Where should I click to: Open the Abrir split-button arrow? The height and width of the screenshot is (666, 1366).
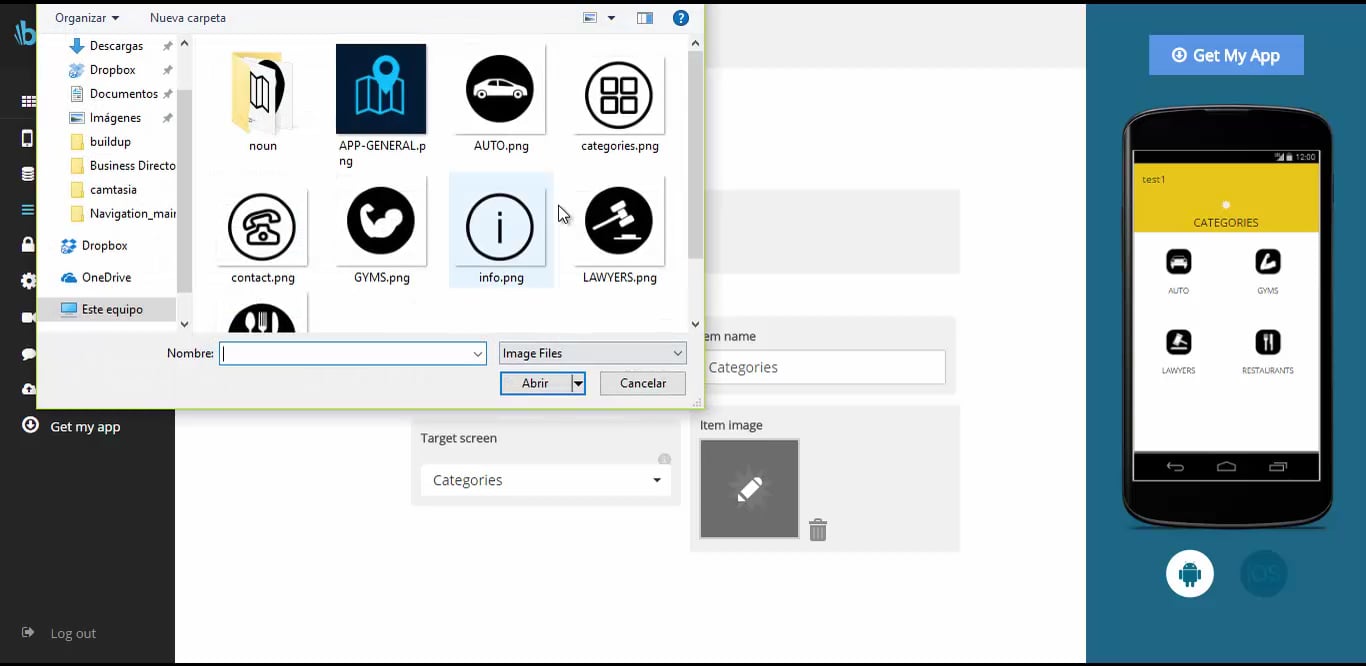[578, 384]
